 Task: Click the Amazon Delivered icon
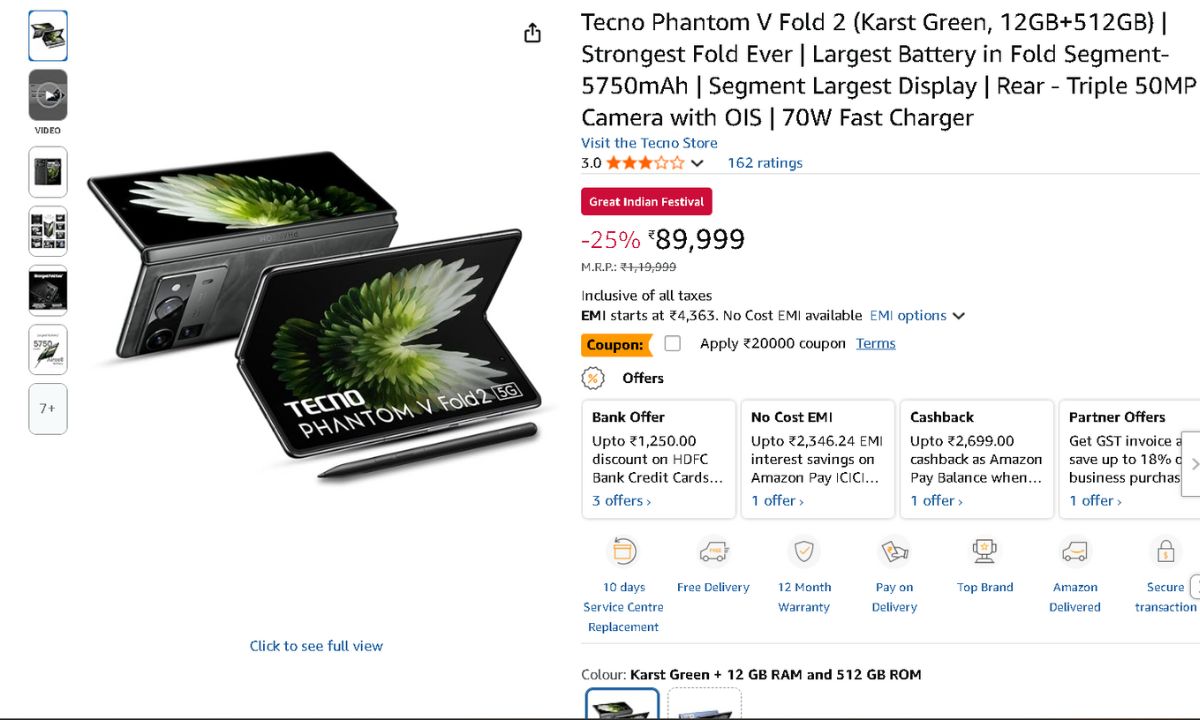pos(1075,552)
